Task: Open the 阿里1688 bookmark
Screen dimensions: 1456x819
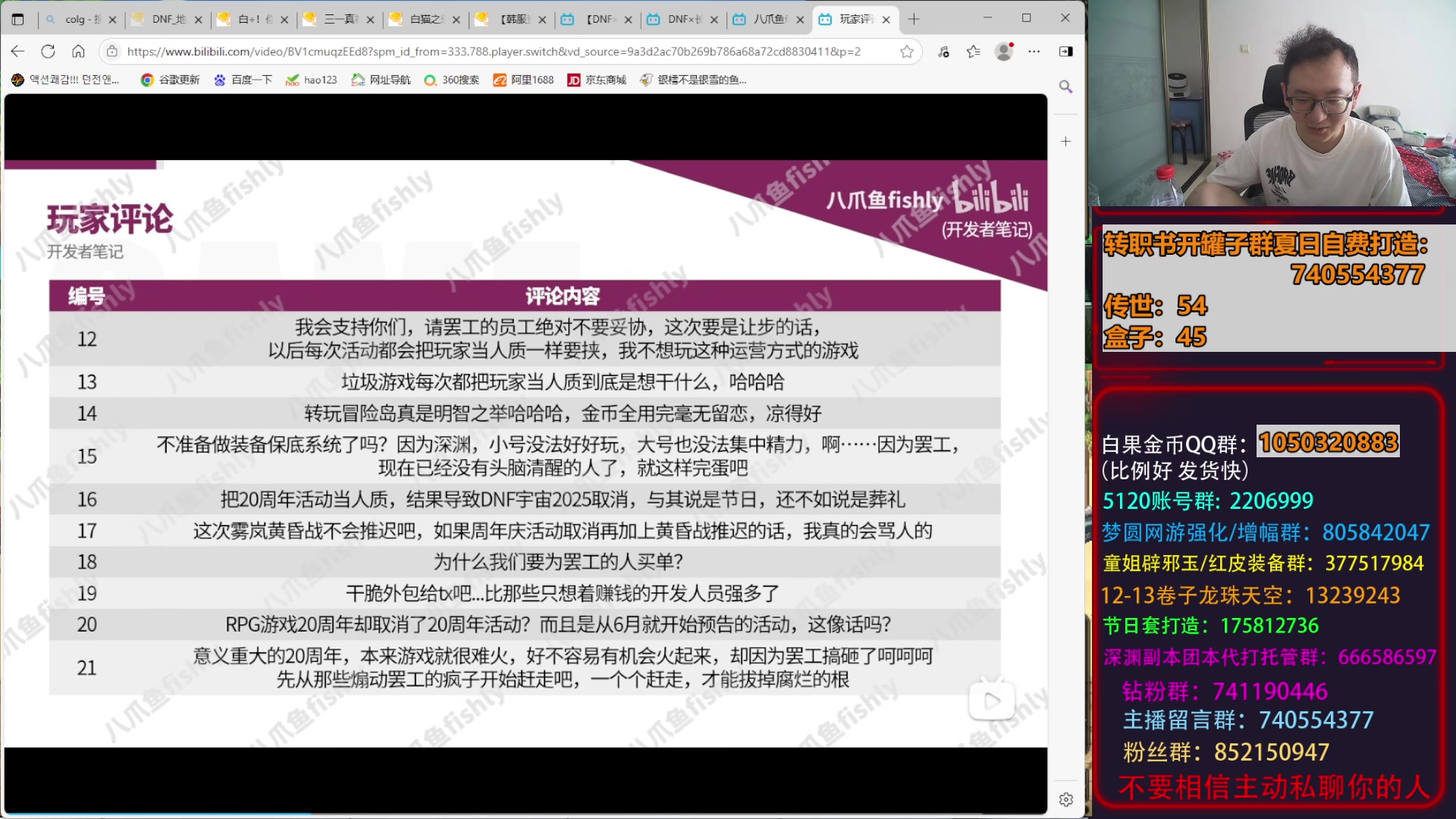Action: pos(523,80)
